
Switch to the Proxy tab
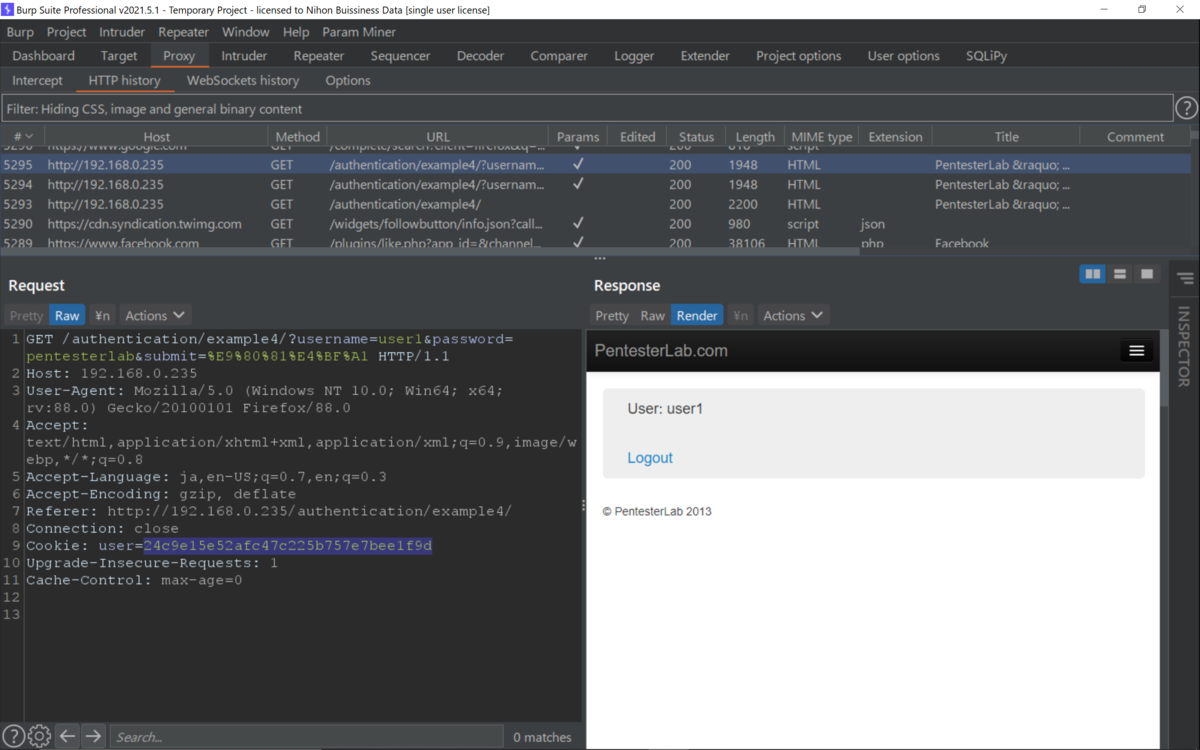click(179, 56)
